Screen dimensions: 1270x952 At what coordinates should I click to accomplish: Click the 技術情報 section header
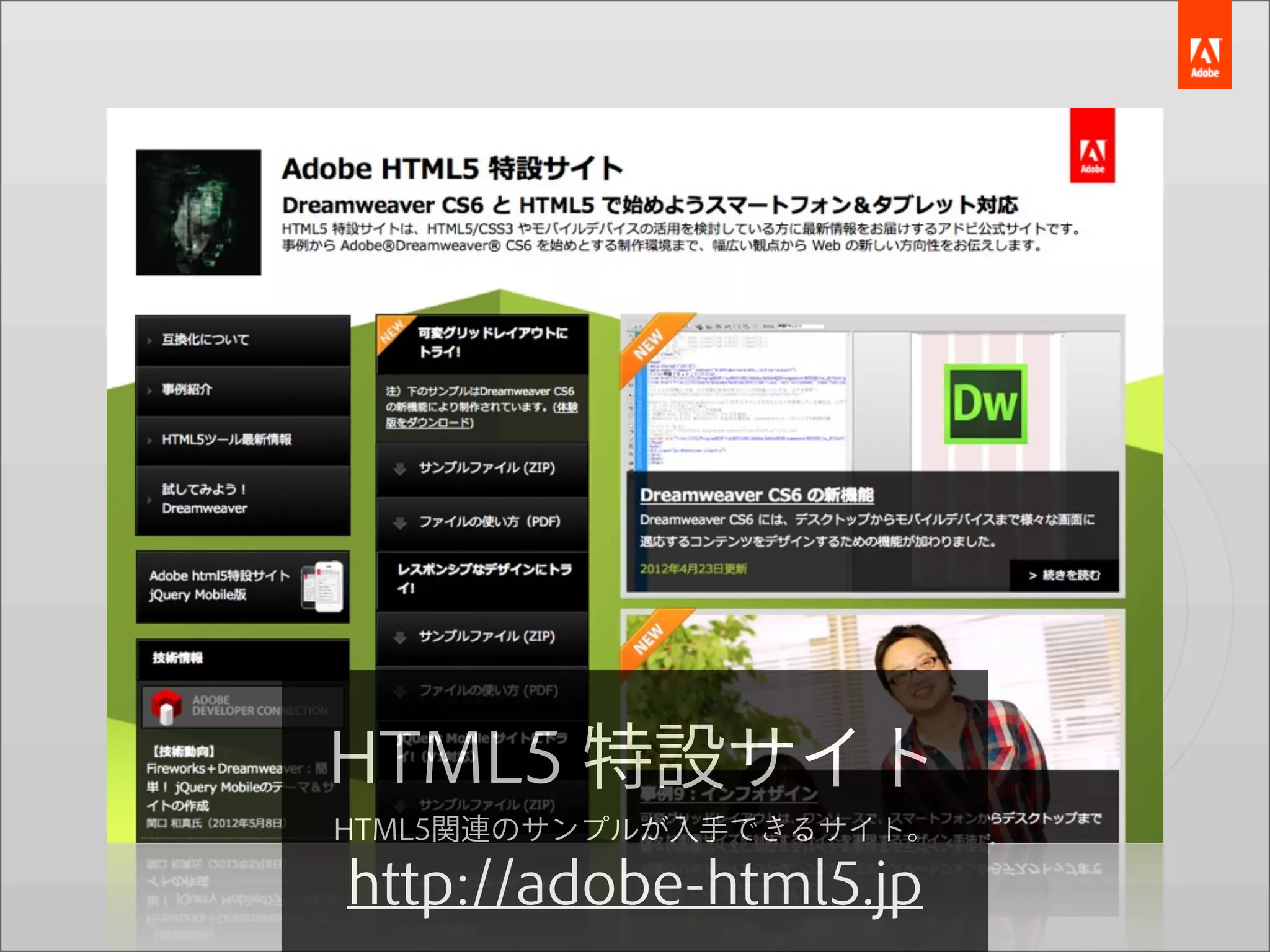click(x=242, y=659)
